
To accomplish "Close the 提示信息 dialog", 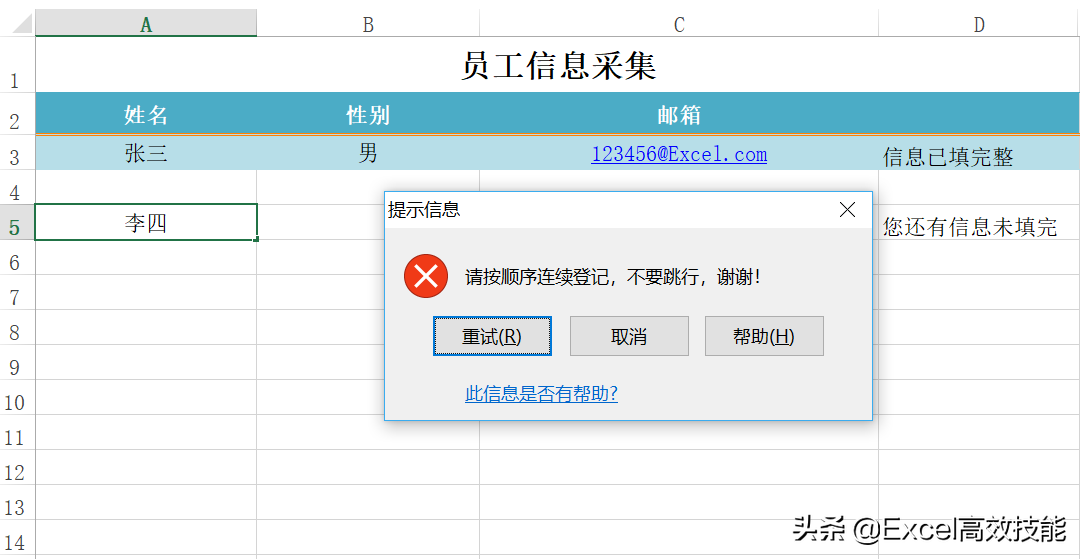I will click(x=847, y=210).
